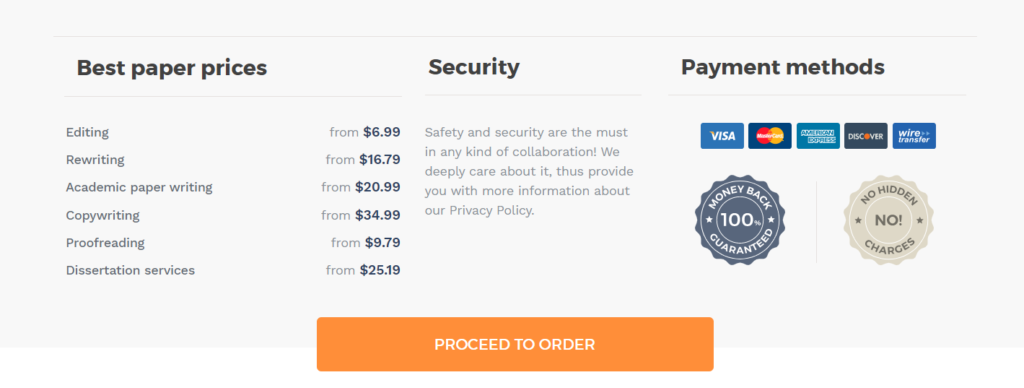Click the Discover card icon
Screen dimensions: 1024x388
(x=866, y=136)
